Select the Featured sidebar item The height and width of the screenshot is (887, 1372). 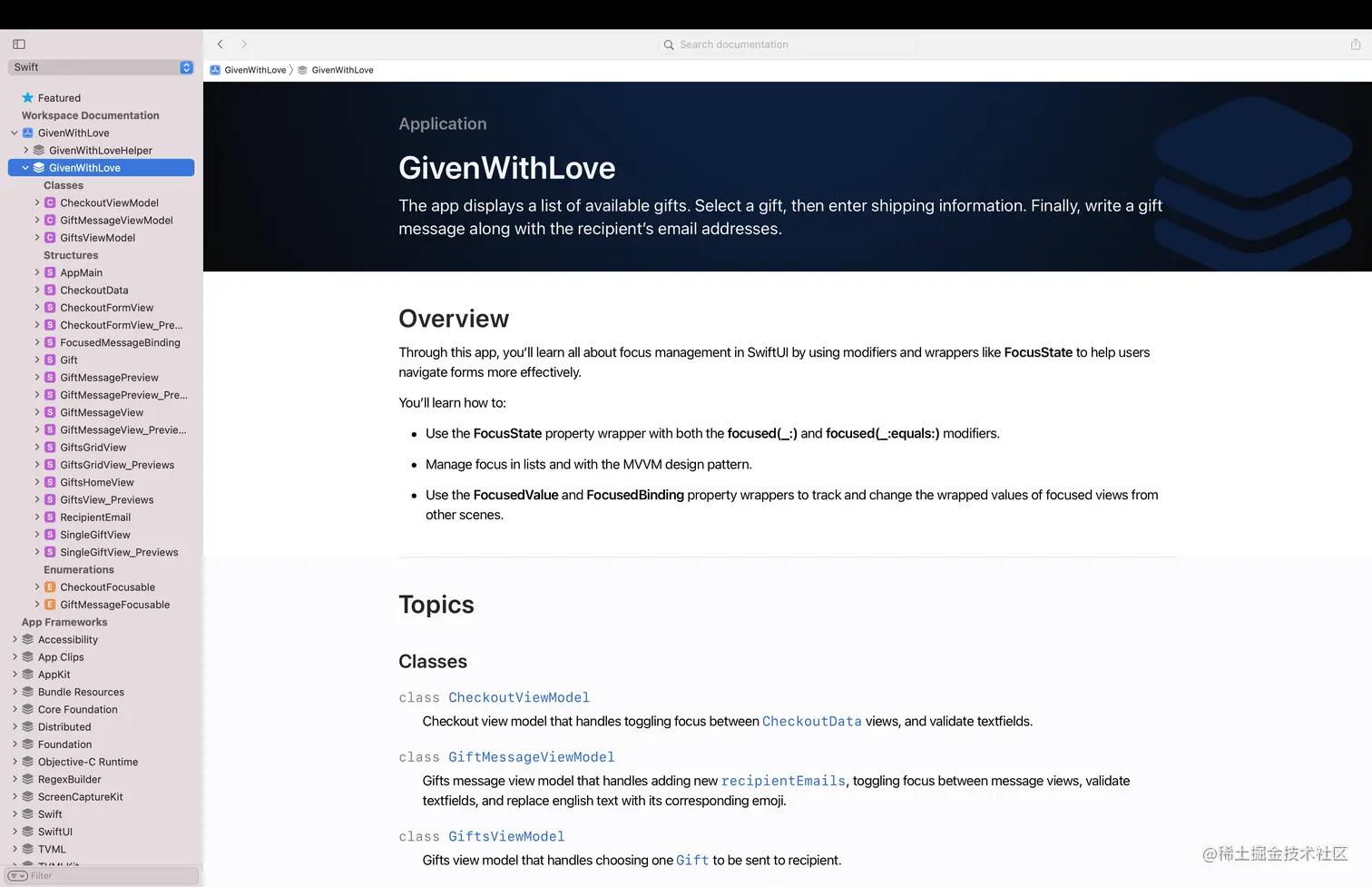(x=59, y=98)
